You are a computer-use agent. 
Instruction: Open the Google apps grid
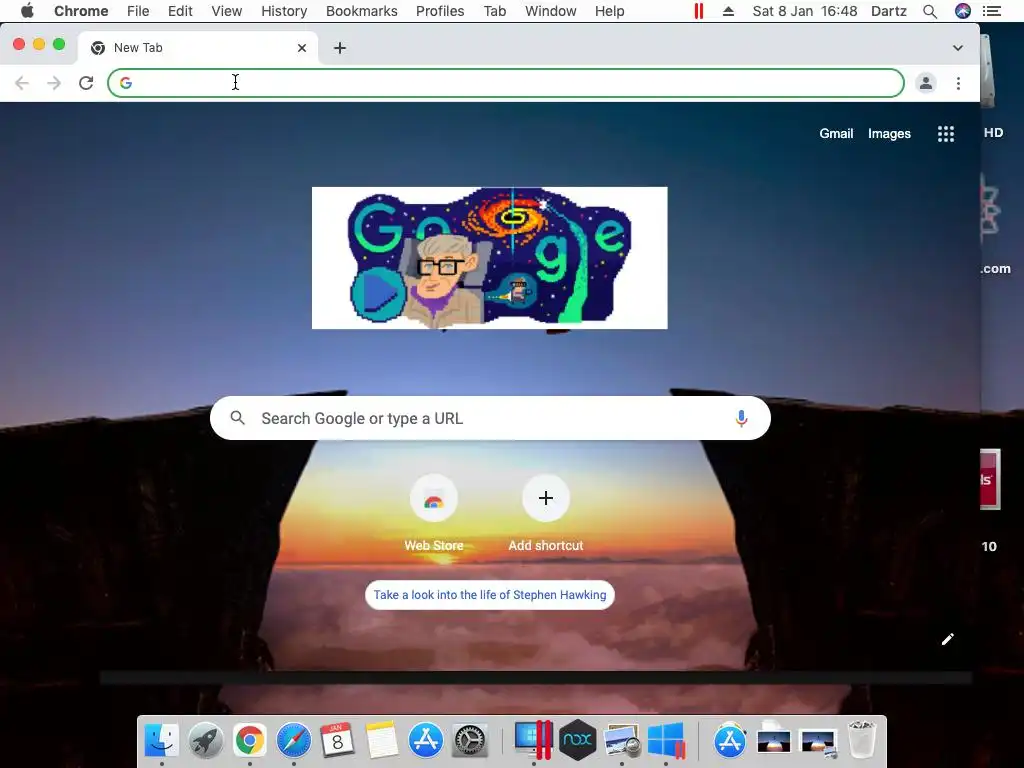click(x=946, y=134)
